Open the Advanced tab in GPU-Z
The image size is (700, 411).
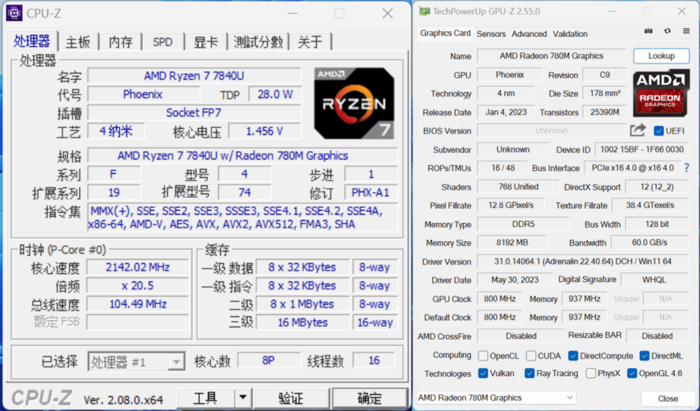coord(529,34)
